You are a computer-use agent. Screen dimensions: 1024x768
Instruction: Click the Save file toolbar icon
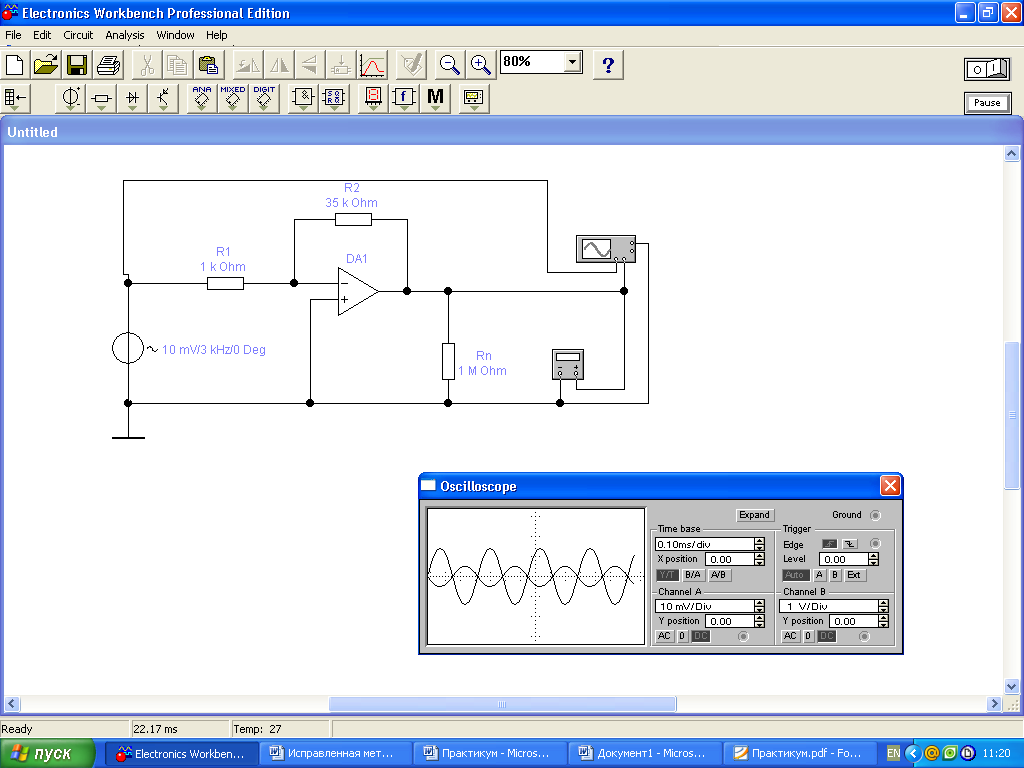[77, 65]
